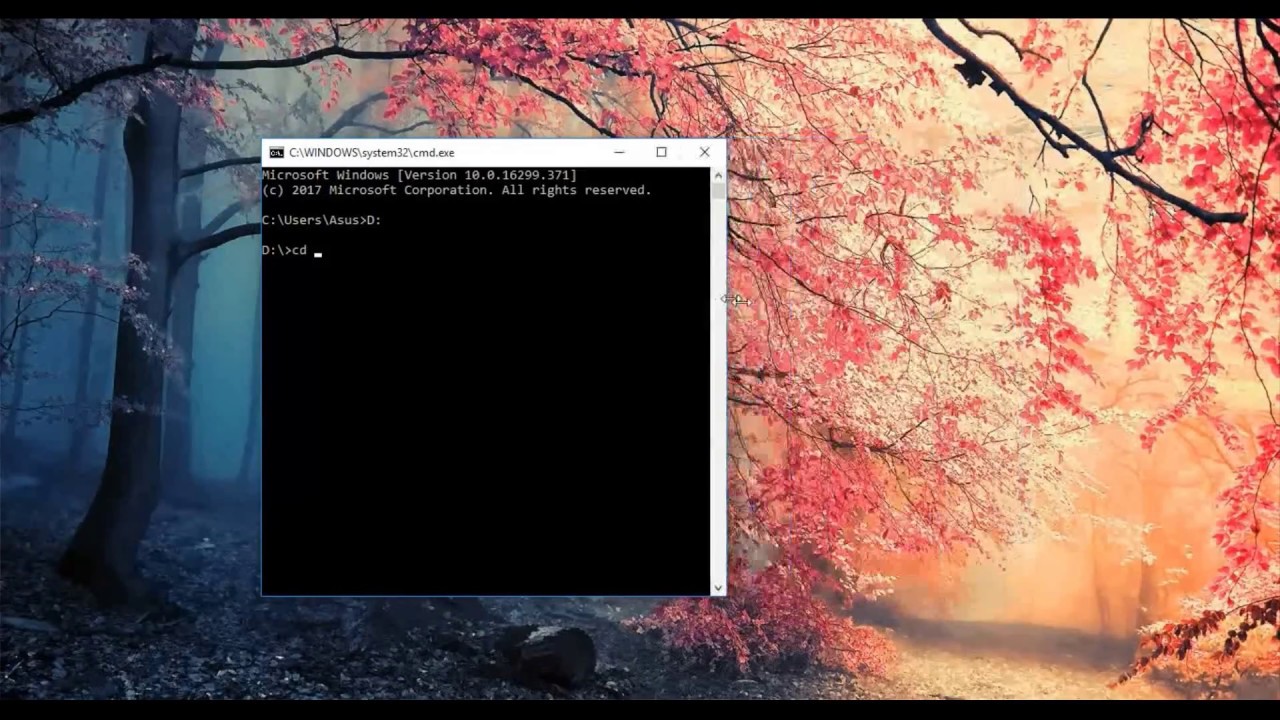This screenshot has width=1280, height=720.
Task: Close the Command Prompt window
Action: click(704, 152)
